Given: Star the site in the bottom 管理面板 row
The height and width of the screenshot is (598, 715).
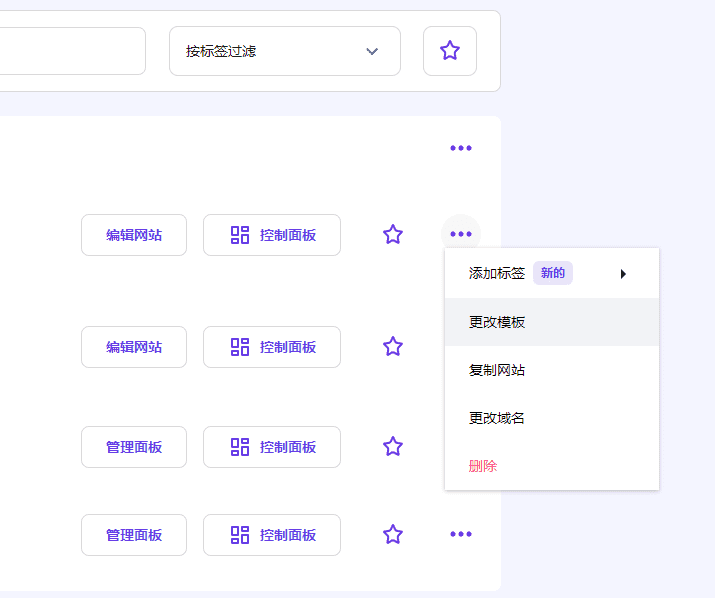Looking at the screenshot, I should [x=393, y=535].
